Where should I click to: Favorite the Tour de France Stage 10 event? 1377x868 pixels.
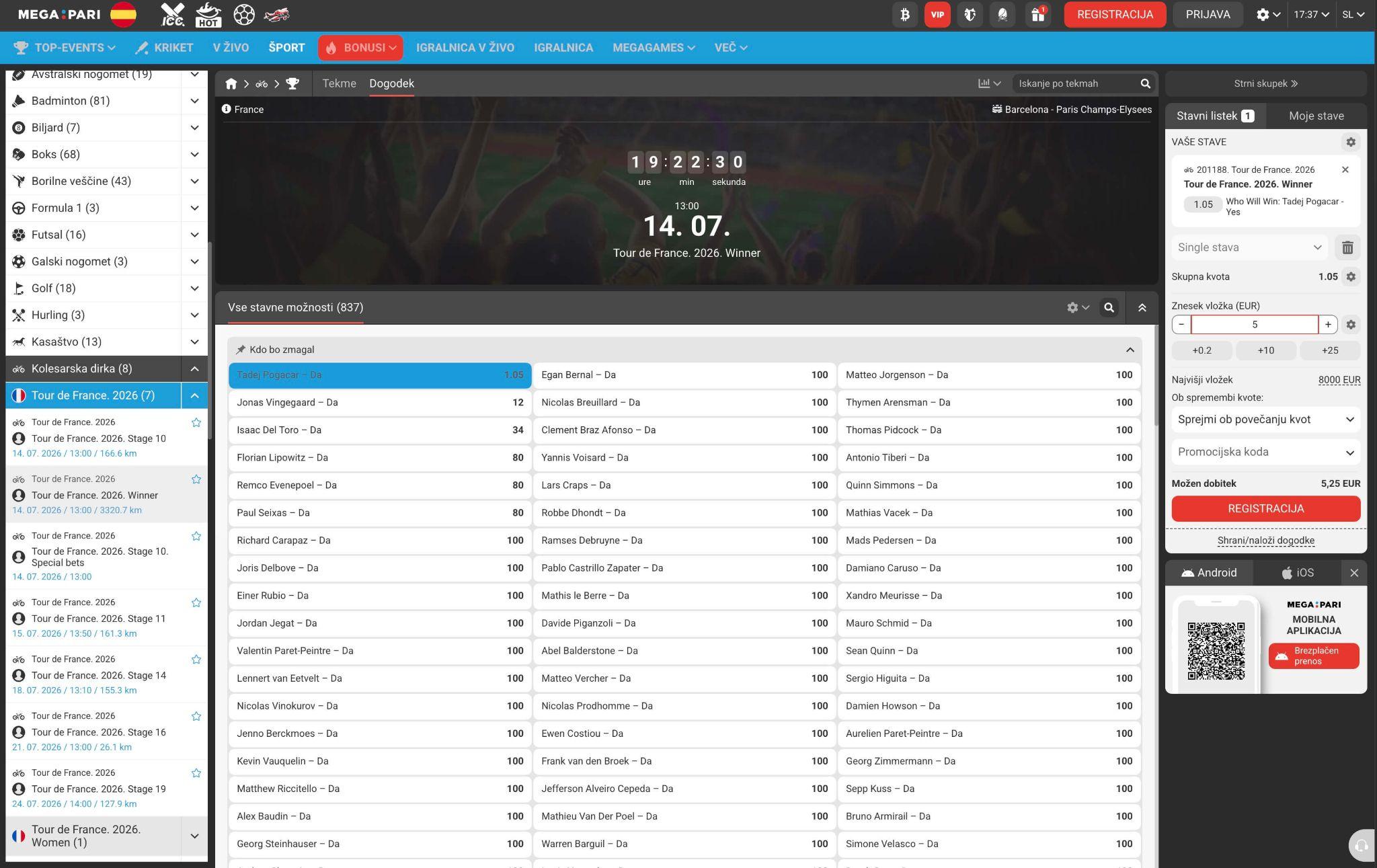(x=196, y=423)
